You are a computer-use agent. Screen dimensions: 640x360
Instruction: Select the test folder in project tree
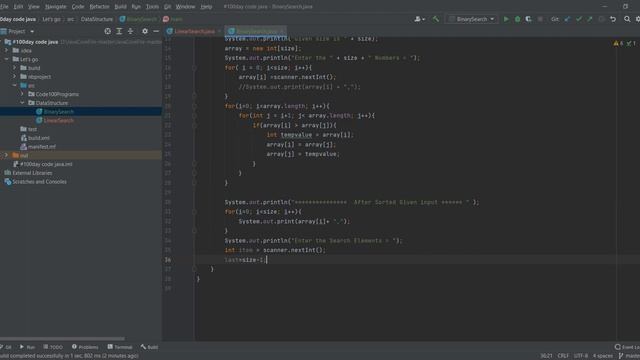[x=32, y=129]
